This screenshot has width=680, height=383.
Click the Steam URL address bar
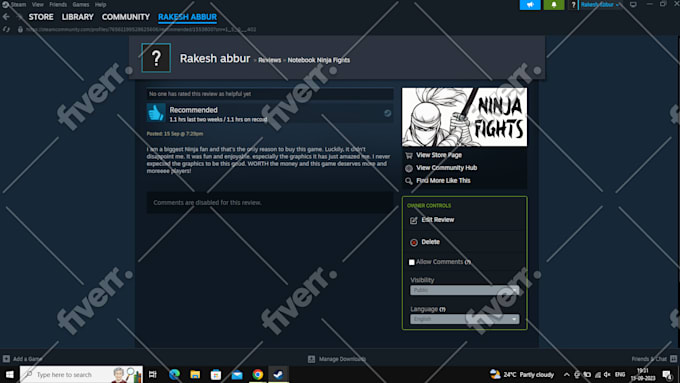(141, 29)
